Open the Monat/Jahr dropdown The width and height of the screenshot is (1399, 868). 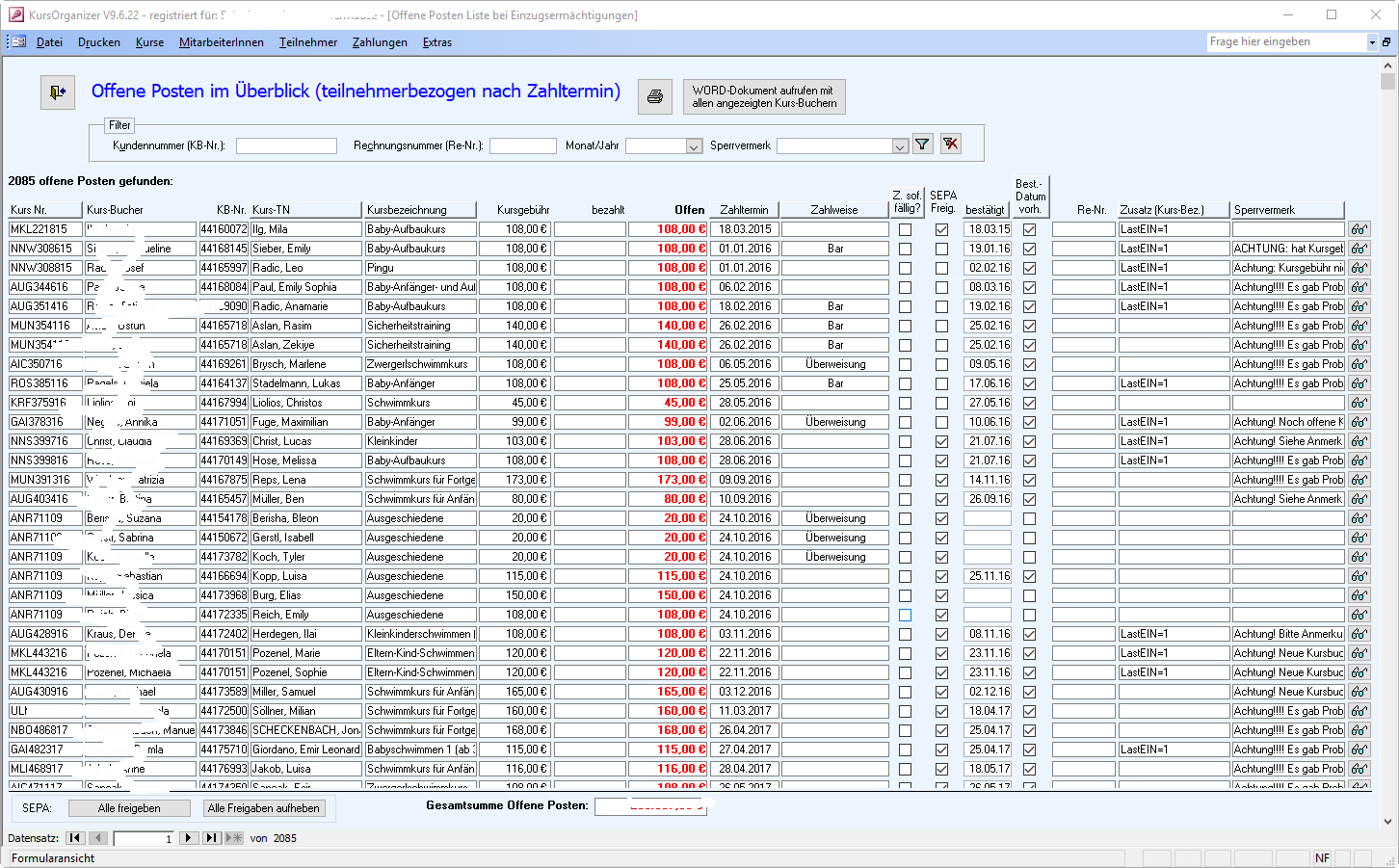click(x=694, y=146)
